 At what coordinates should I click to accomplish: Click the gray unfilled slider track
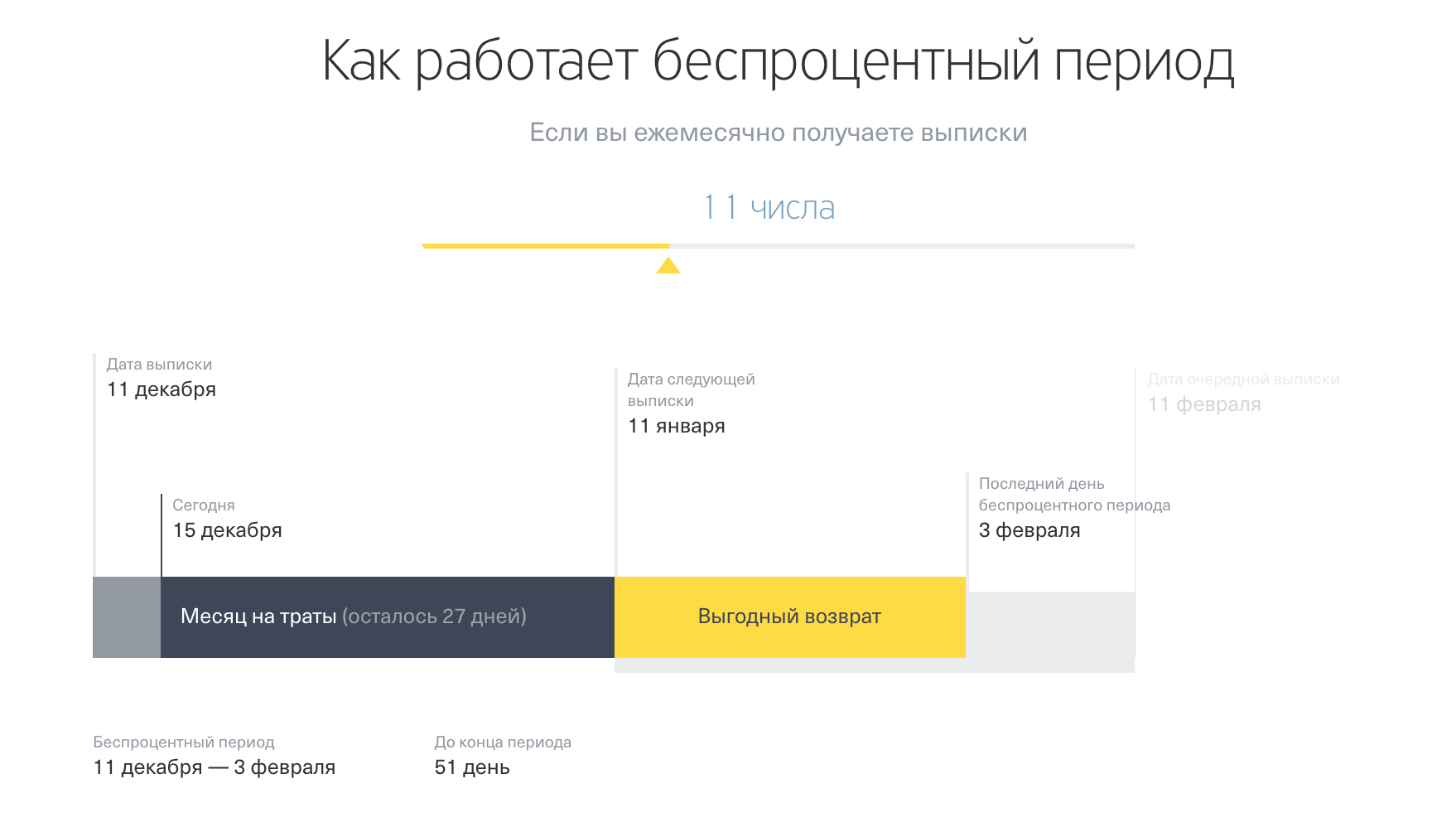pos(901,246)
